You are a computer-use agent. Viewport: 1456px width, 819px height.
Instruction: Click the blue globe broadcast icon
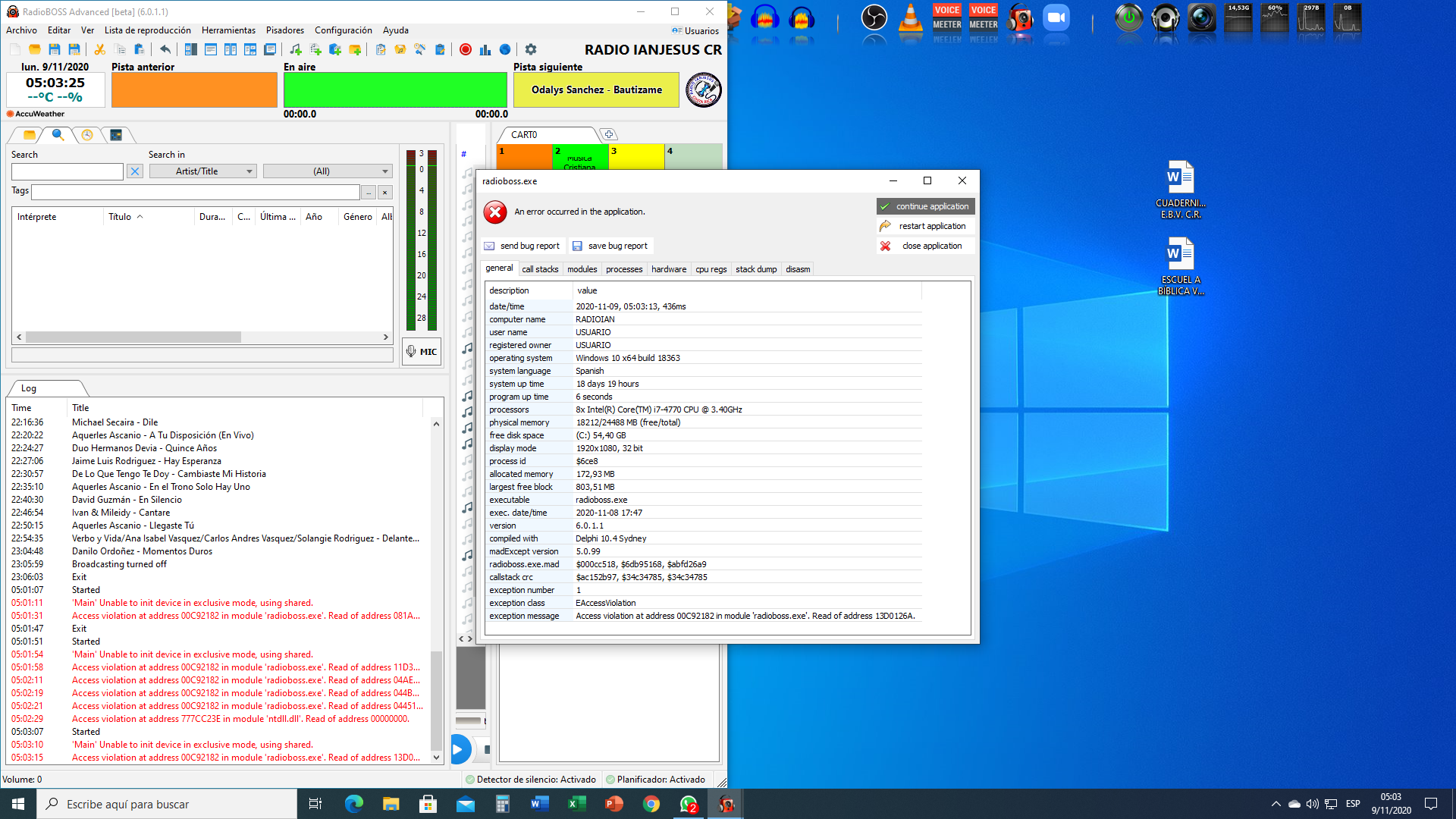click(504, 49)
